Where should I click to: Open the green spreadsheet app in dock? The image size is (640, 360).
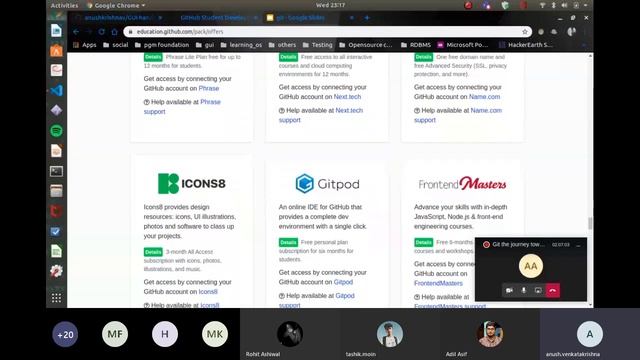56,251
